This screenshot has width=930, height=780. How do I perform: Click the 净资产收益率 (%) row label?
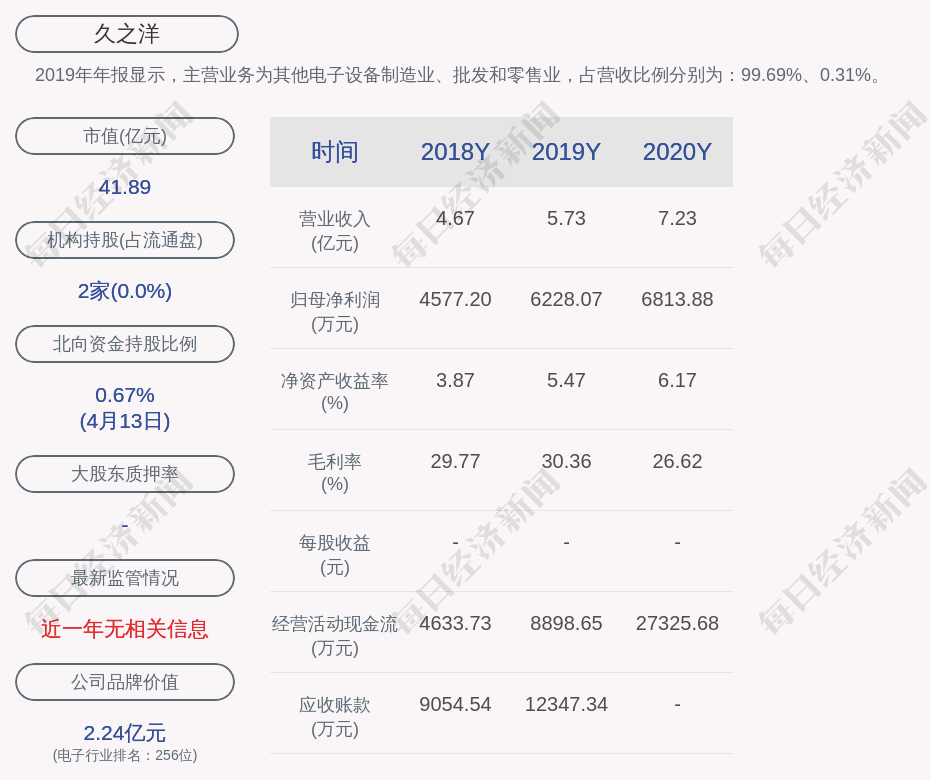point(335,391)
